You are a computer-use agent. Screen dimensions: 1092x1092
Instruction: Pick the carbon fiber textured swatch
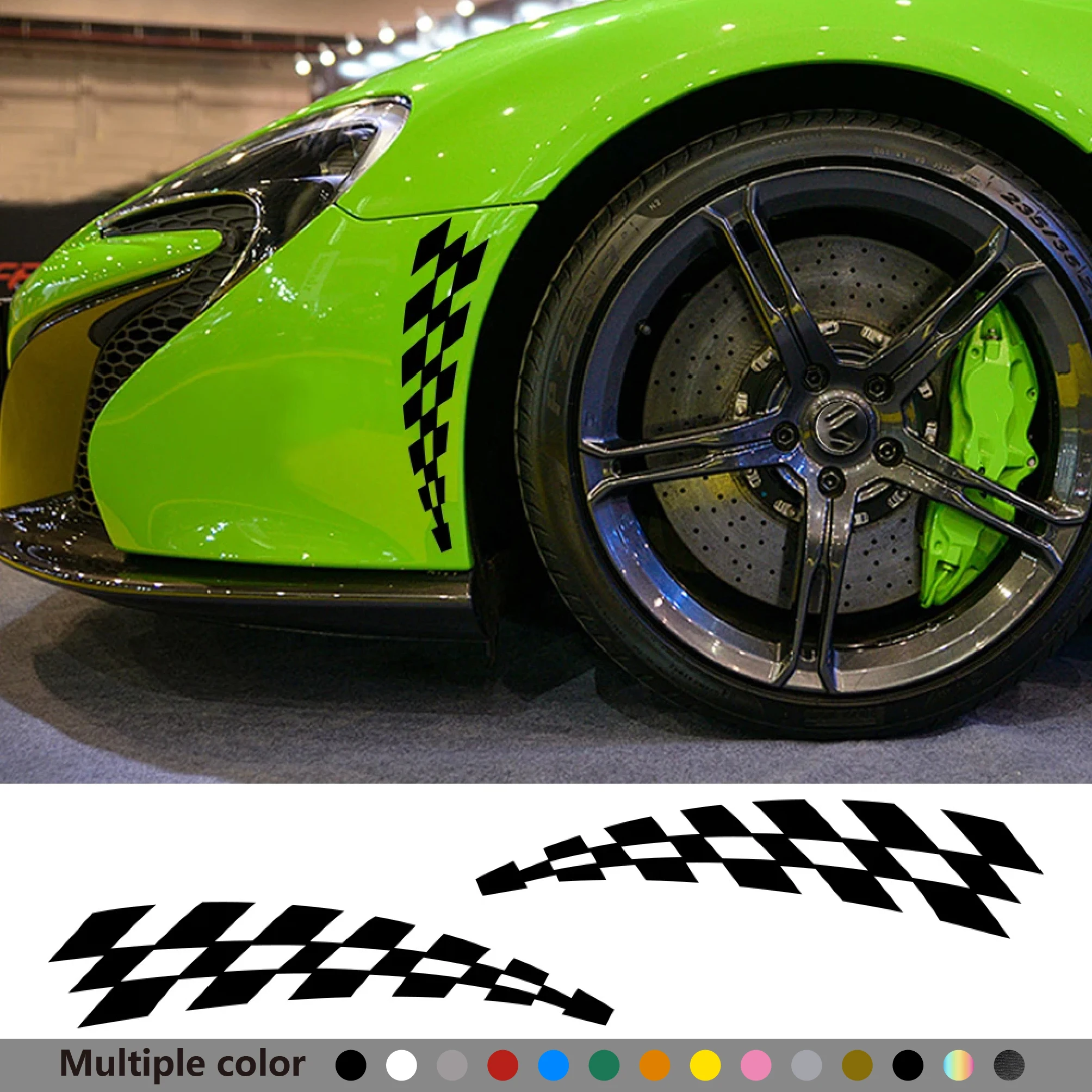point(1009,1065)
